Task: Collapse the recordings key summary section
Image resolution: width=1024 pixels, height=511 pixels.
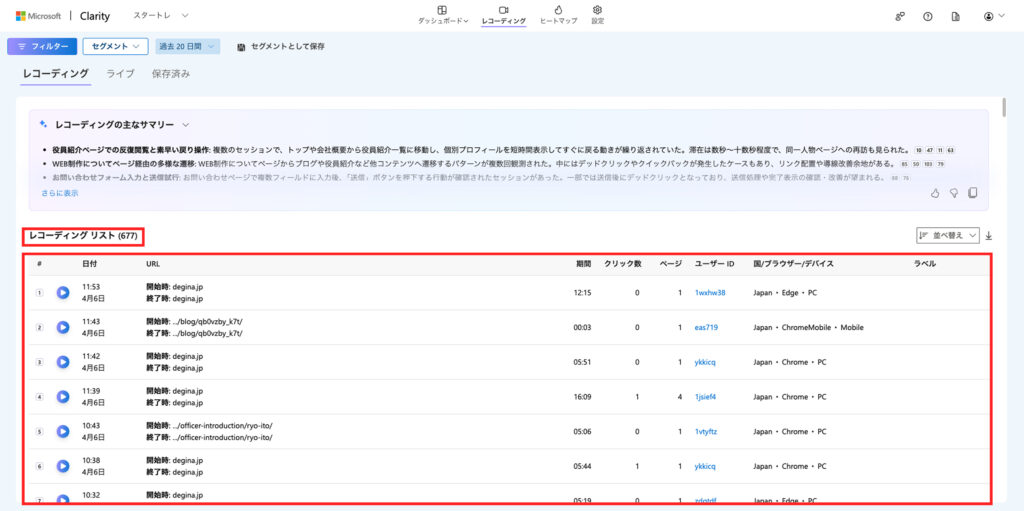Action: [186, 125]
